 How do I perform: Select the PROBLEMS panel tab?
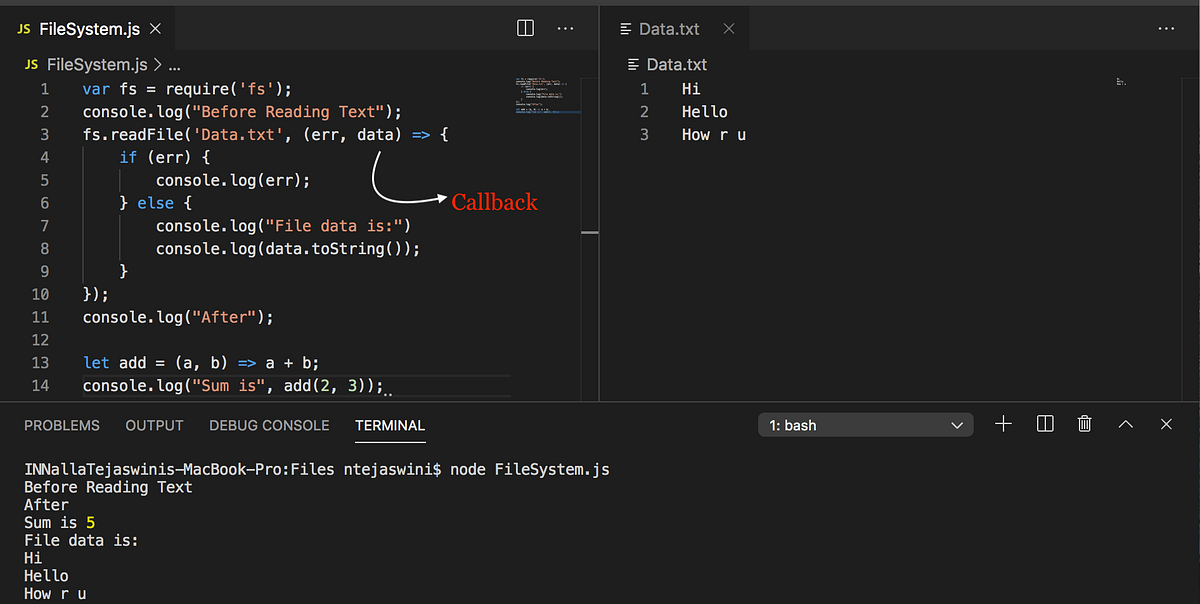click(x=61, y=425)
